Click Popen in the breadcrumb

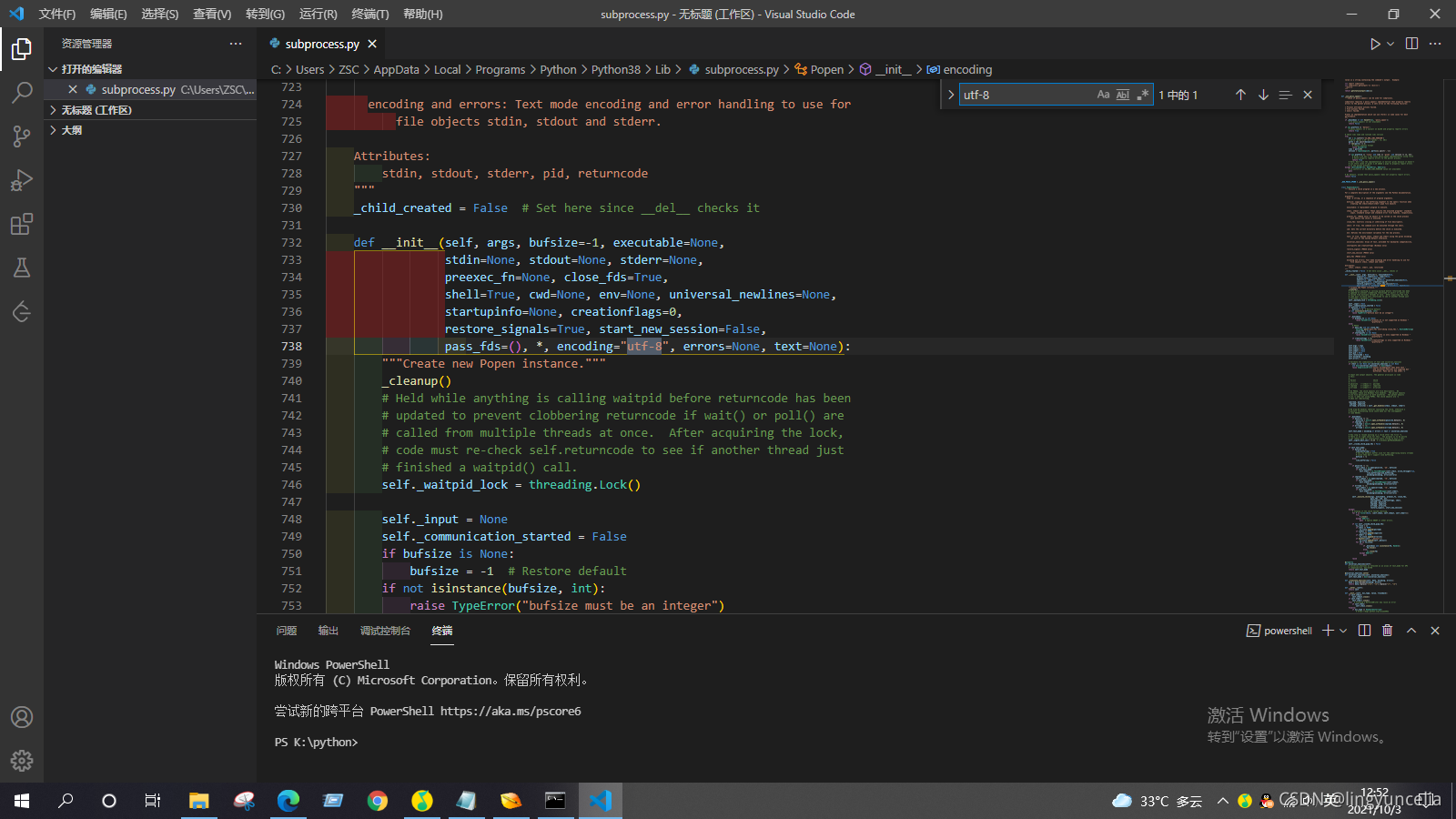(x=827, y=69)
